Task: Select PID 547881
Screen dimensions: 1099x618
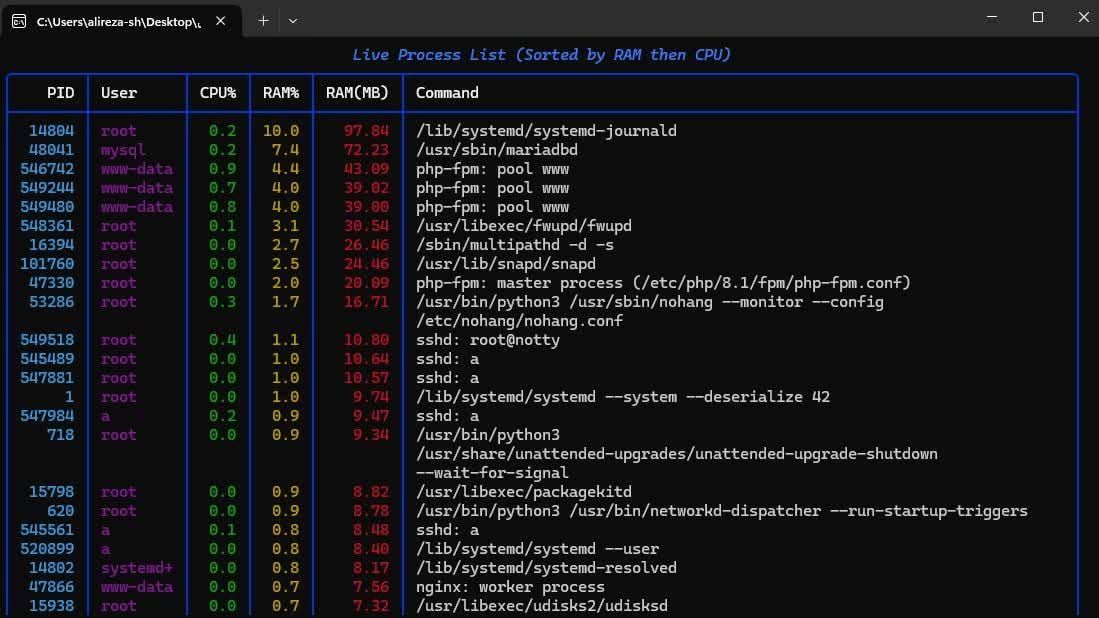Action: tap(47, 378)
